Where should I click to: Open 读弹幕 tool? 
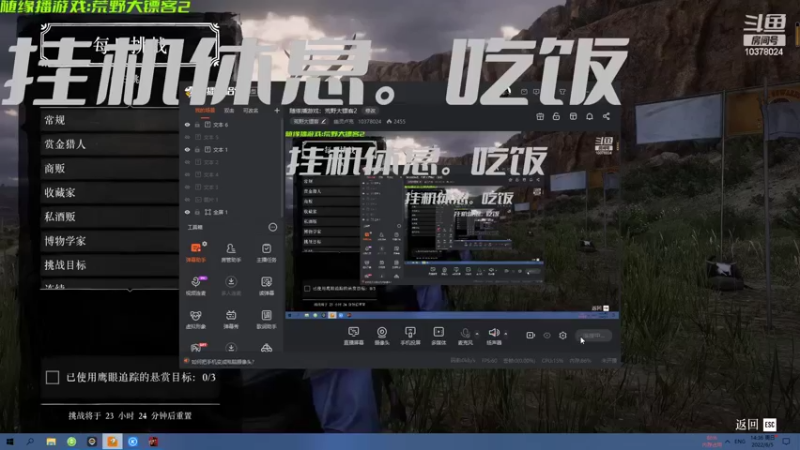click(266, 286)
